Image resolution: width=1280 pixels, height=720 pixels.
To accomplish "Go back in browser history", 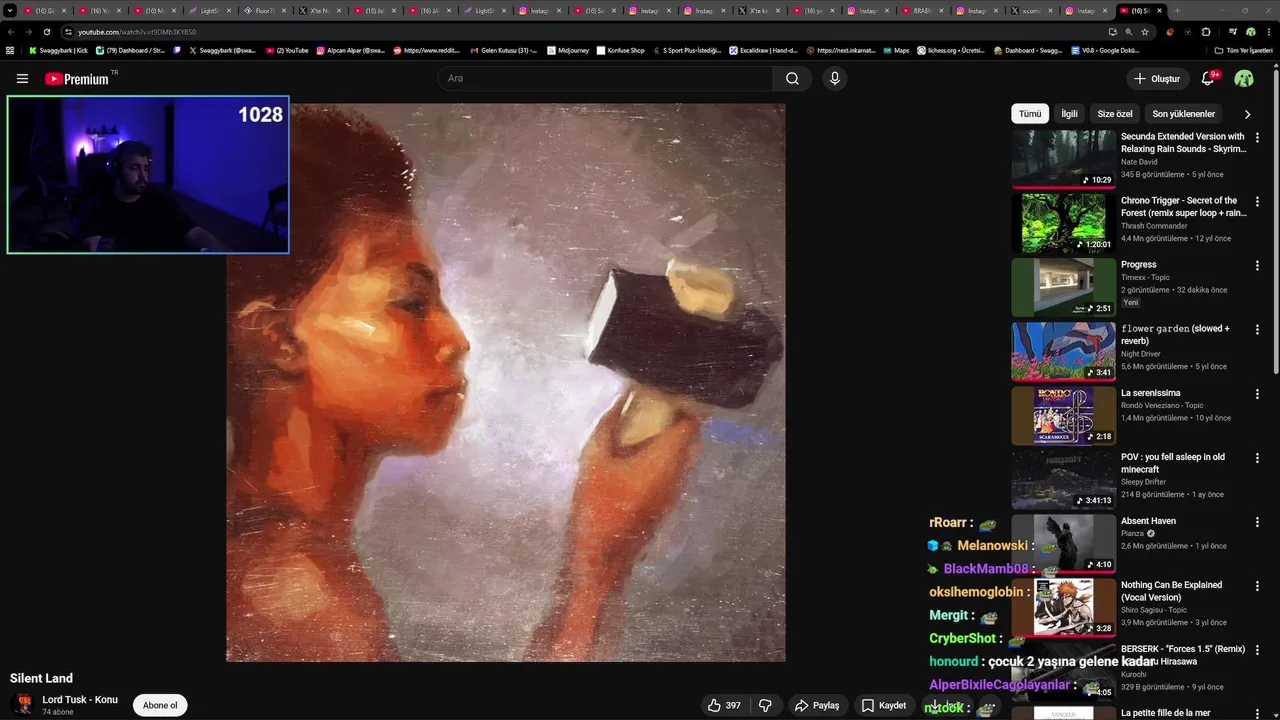I will point(10,31).
